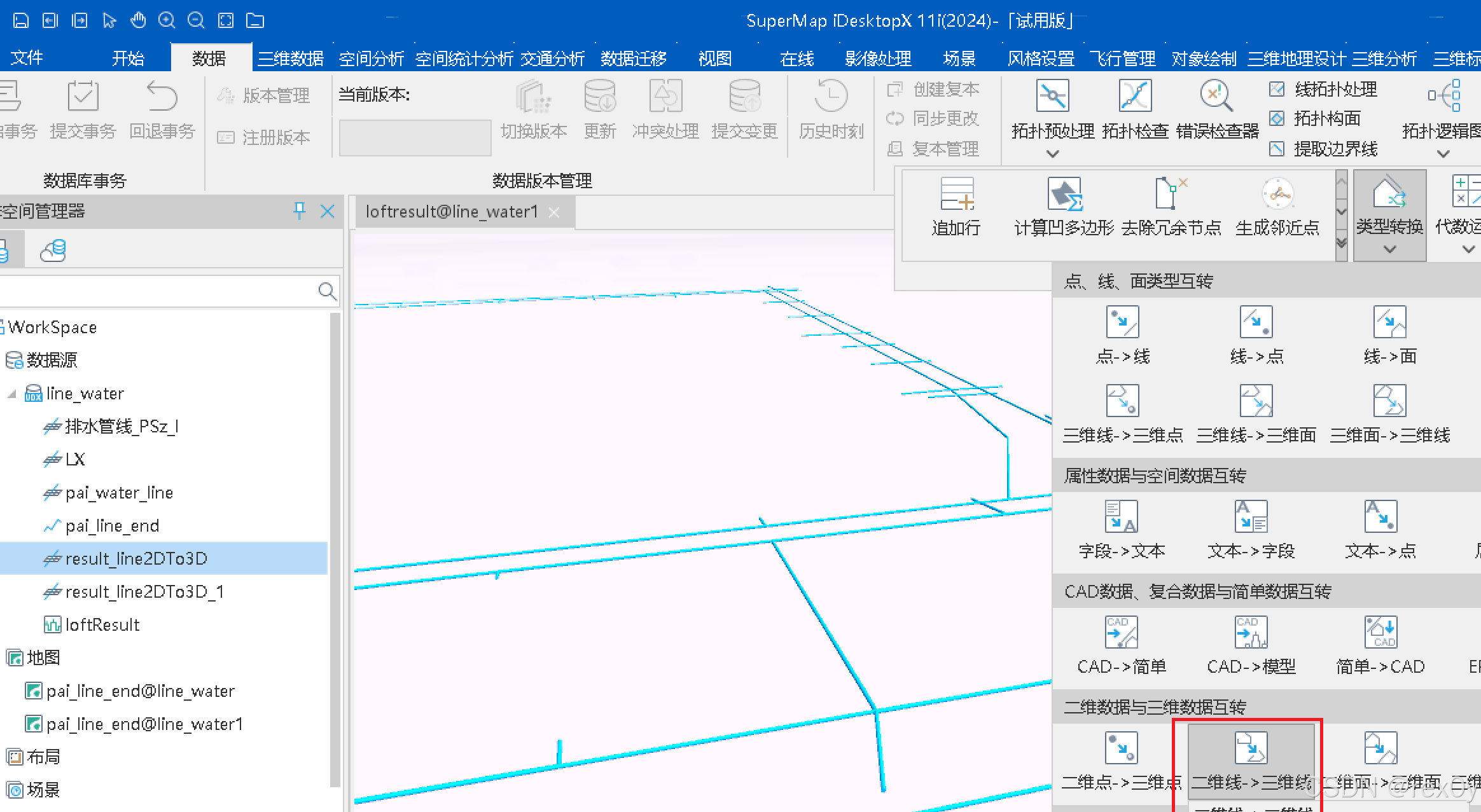Expand the 类型转换 dropdown button
The height and width of the screenshot is (812, 1481).
click(x=1389, y=249)
